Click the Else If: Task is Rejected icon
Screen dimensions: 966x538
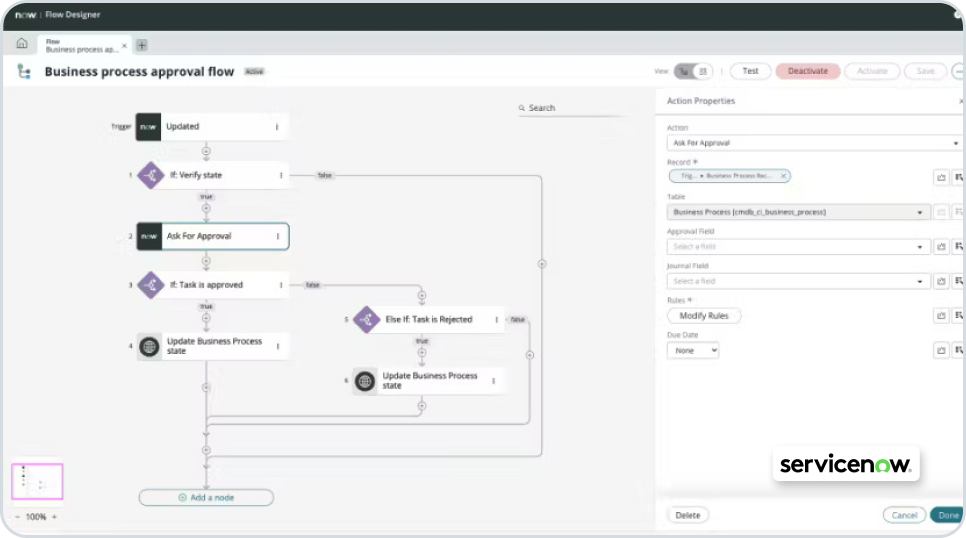366,320
